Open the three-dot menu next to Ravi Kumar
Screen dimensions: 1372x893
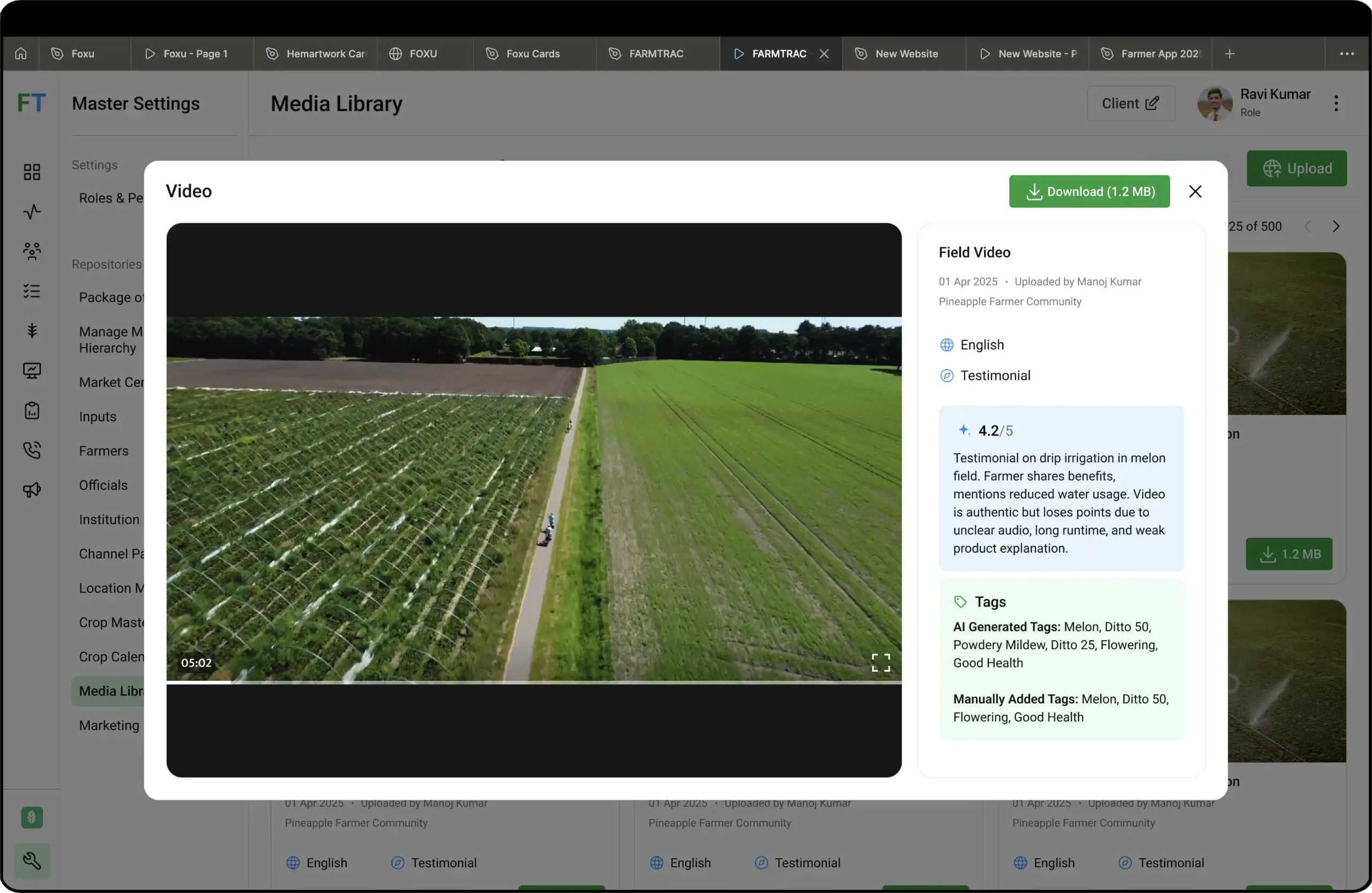click(x=1336, y=104)
